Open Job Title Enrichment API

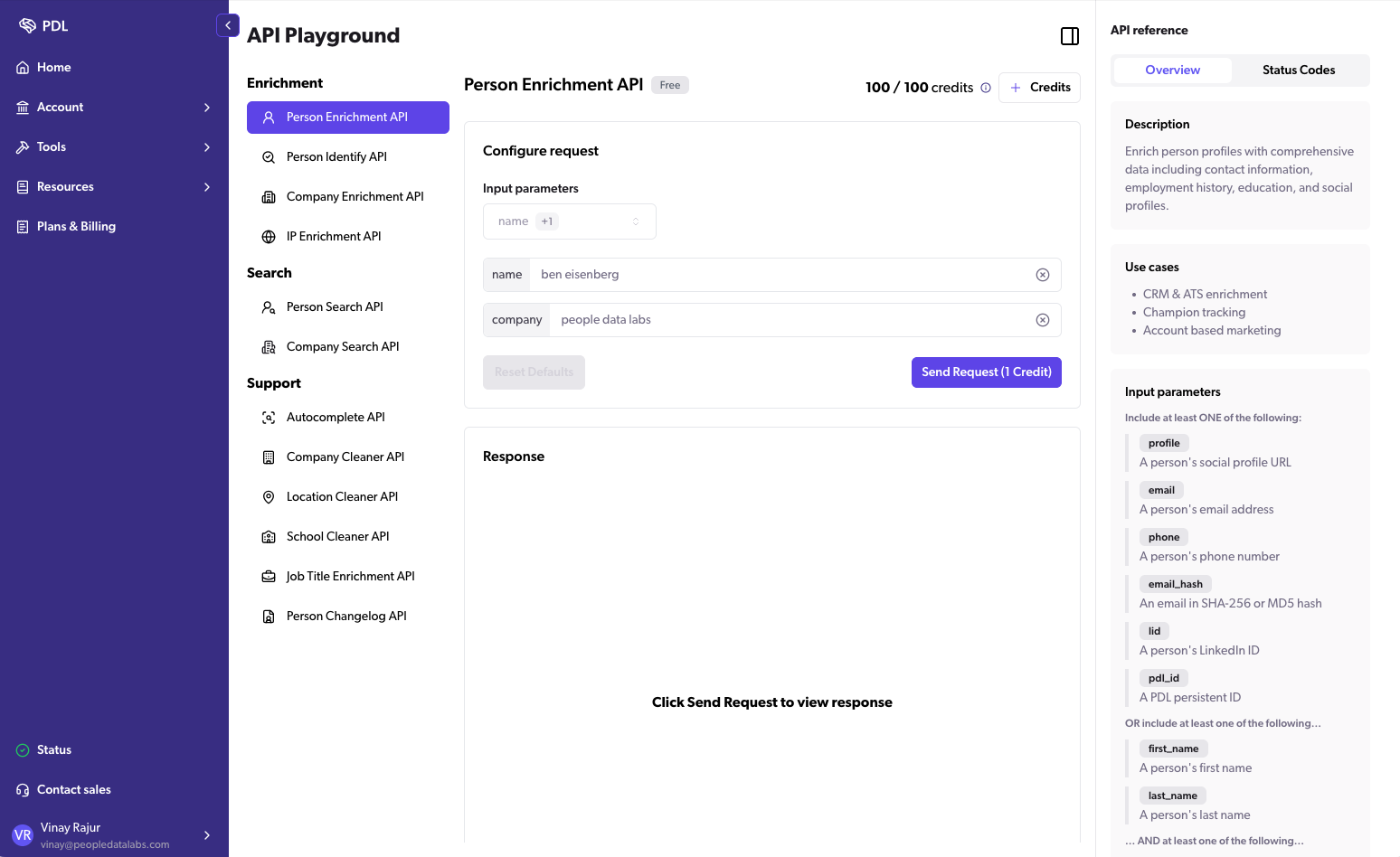(348, 577)
